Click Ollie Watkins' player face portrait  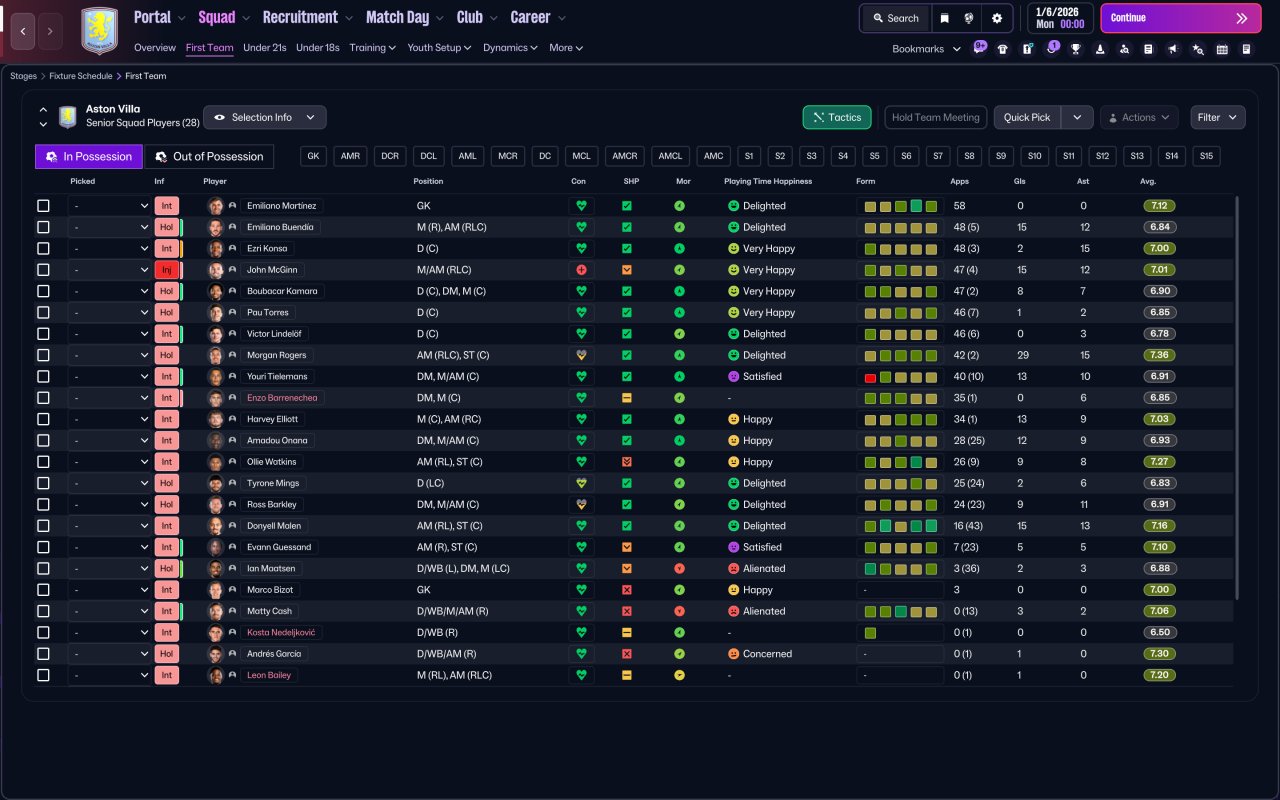point(215,462)
